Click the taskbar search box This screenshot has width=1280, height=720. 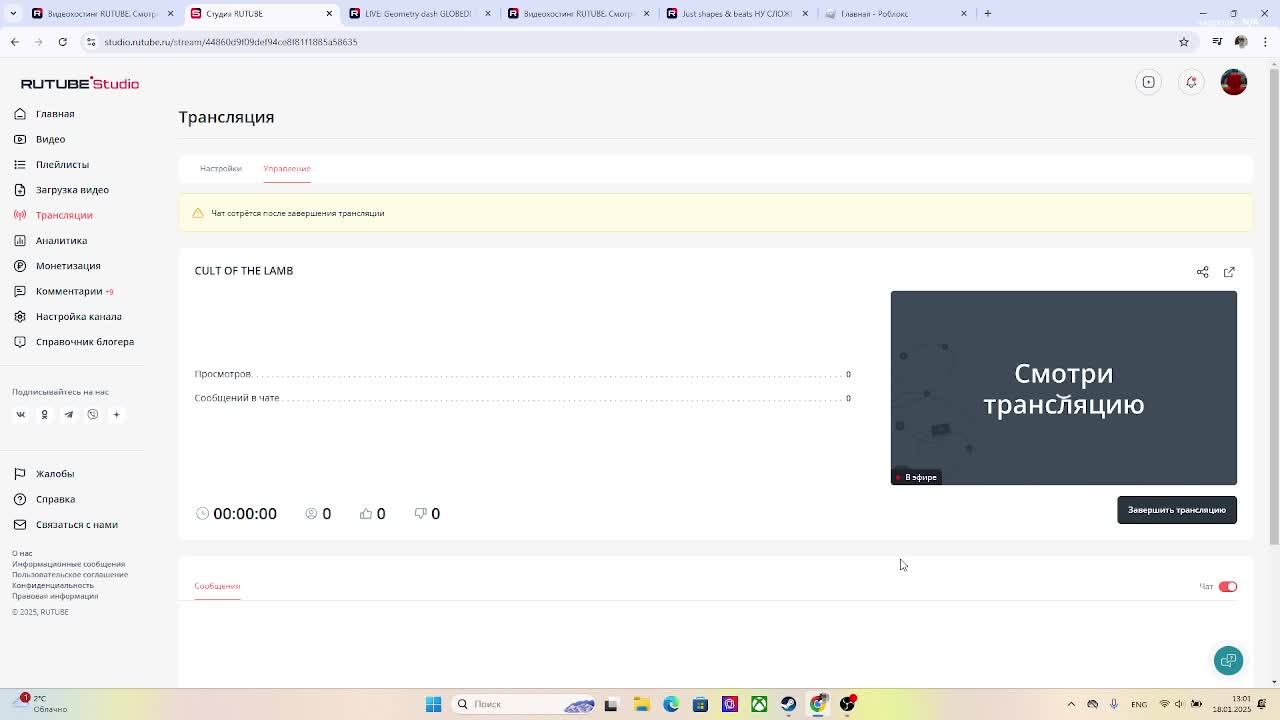(525, 705)
